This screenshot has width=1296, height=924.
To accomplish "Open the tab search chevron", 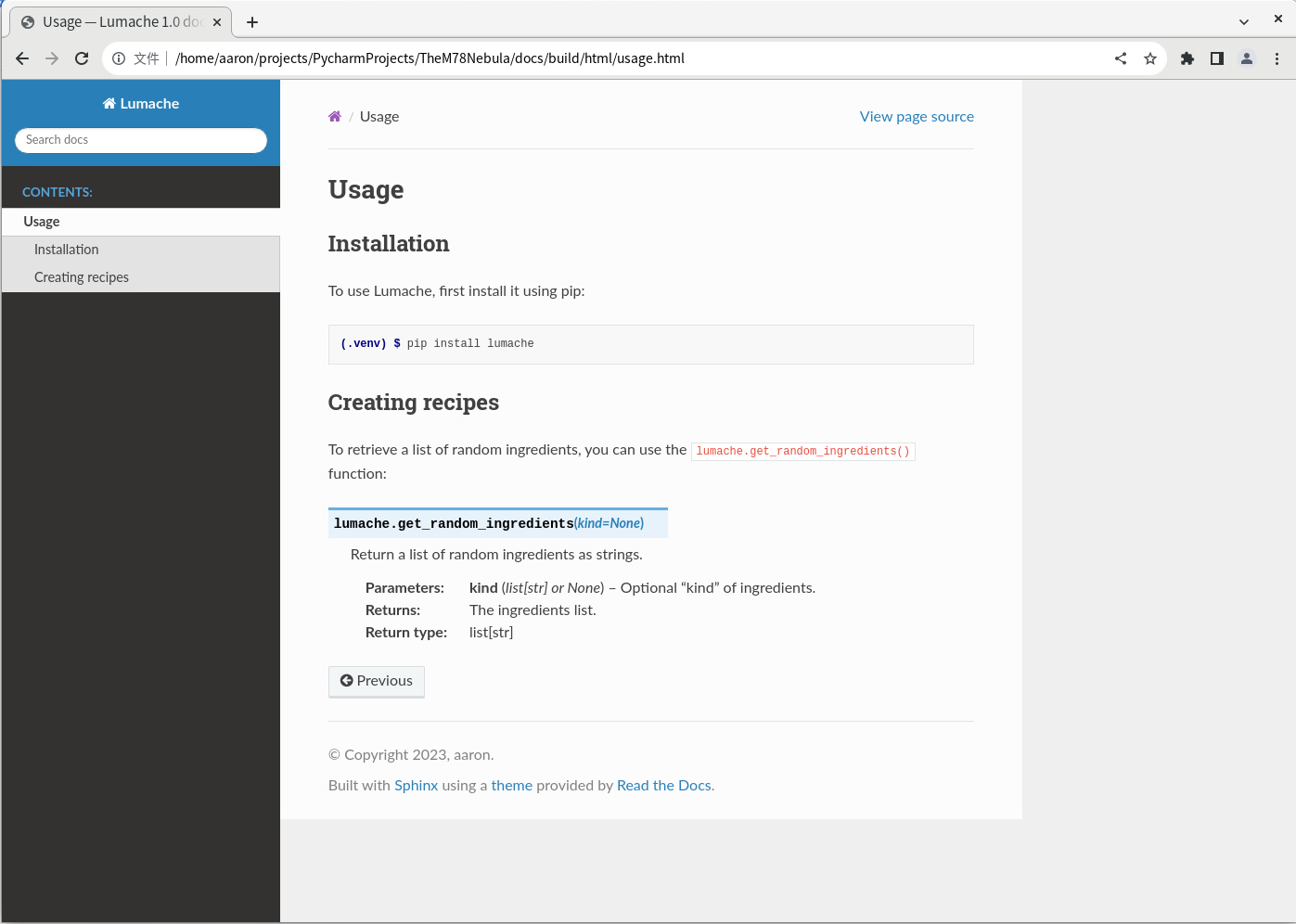I will 1244,21.
